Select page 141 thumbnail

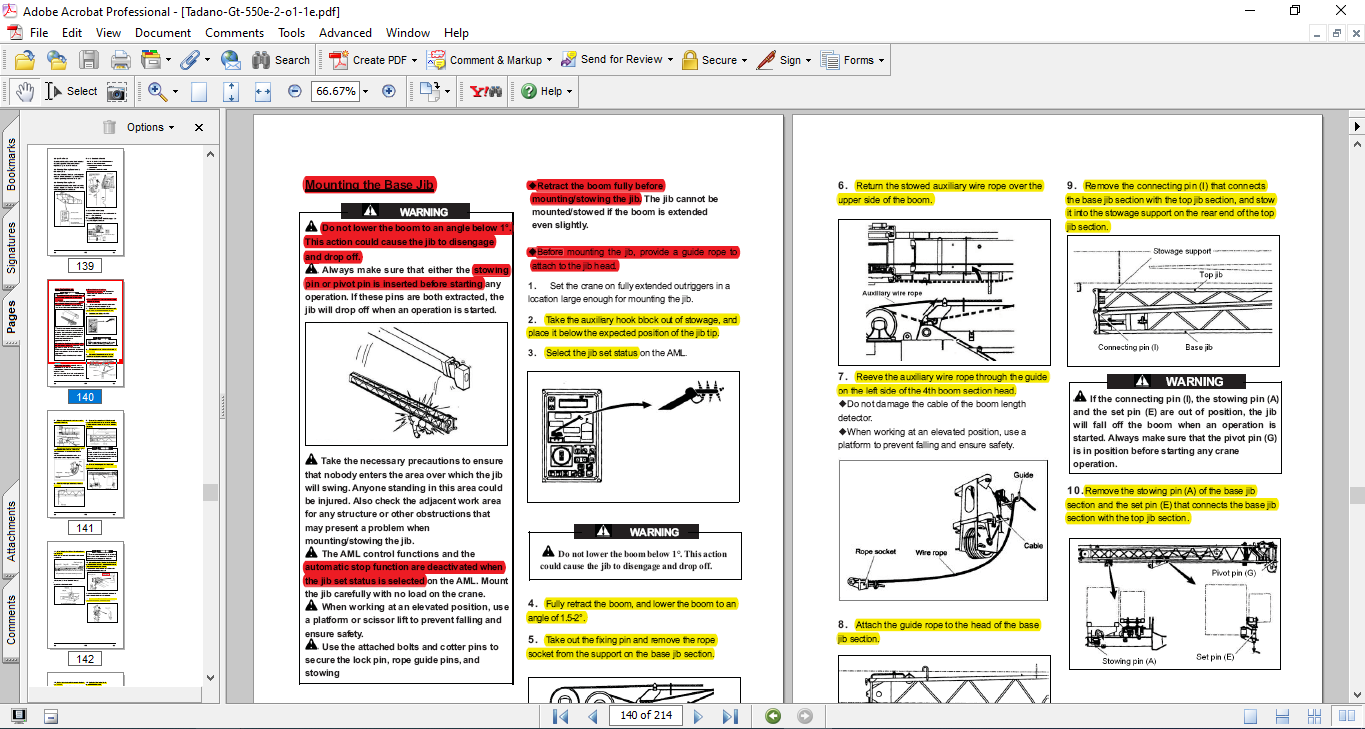tap(86, 463)
